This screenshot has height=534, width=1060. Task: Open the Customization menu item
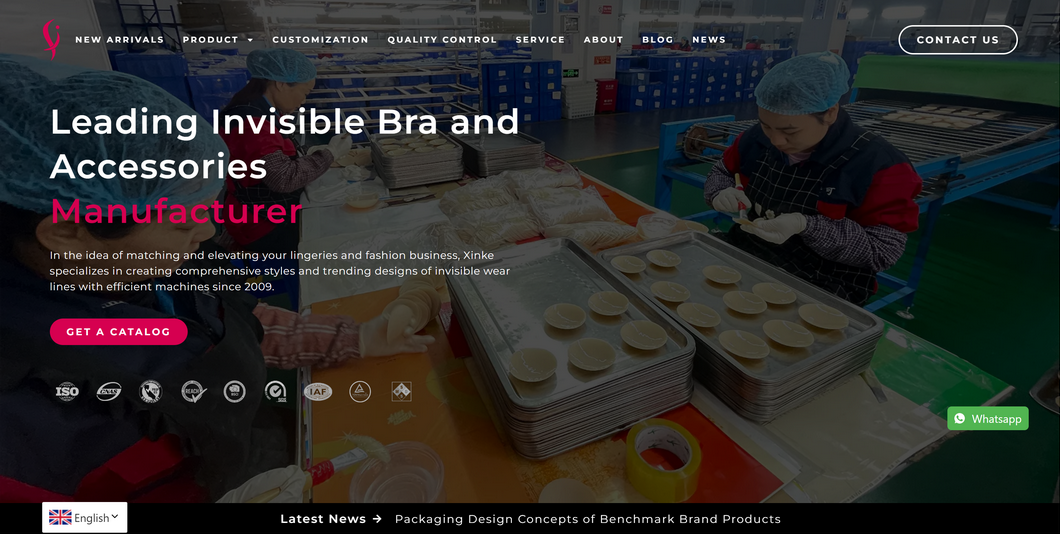click(320, 40)
